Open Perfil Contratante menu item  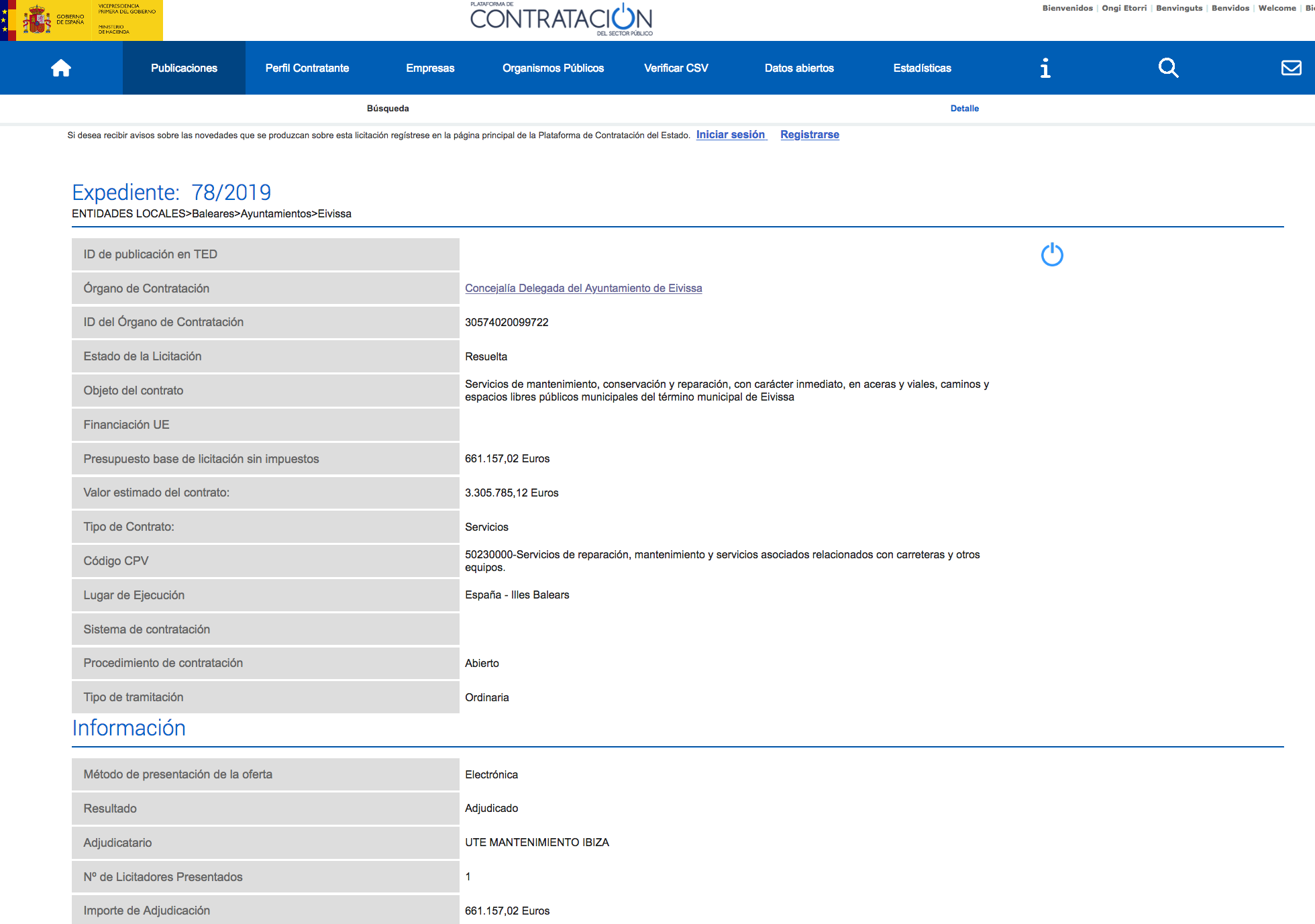click(x=307, y=68)
